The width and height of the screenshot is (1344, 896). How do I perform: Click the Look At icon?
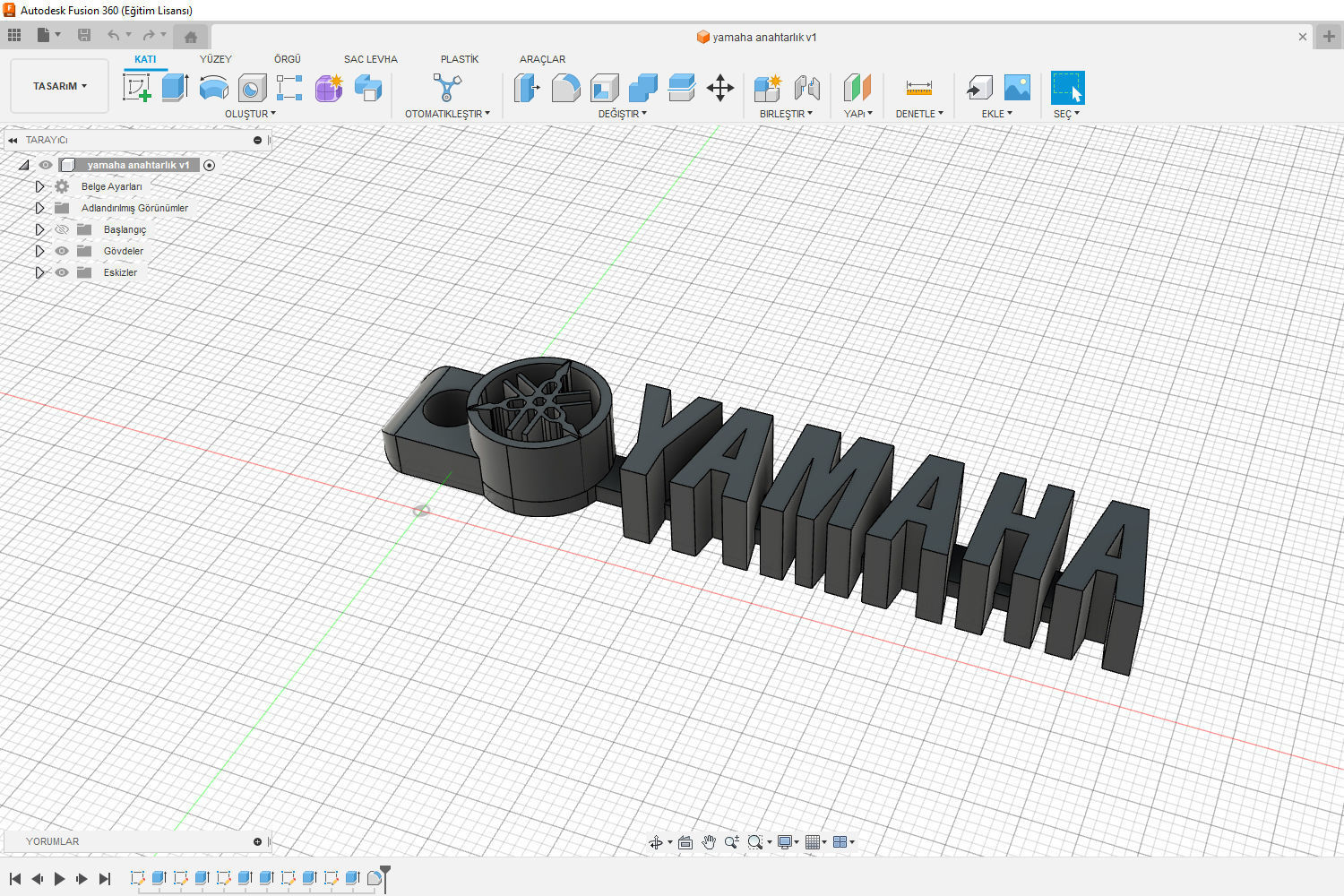[685, 842]
